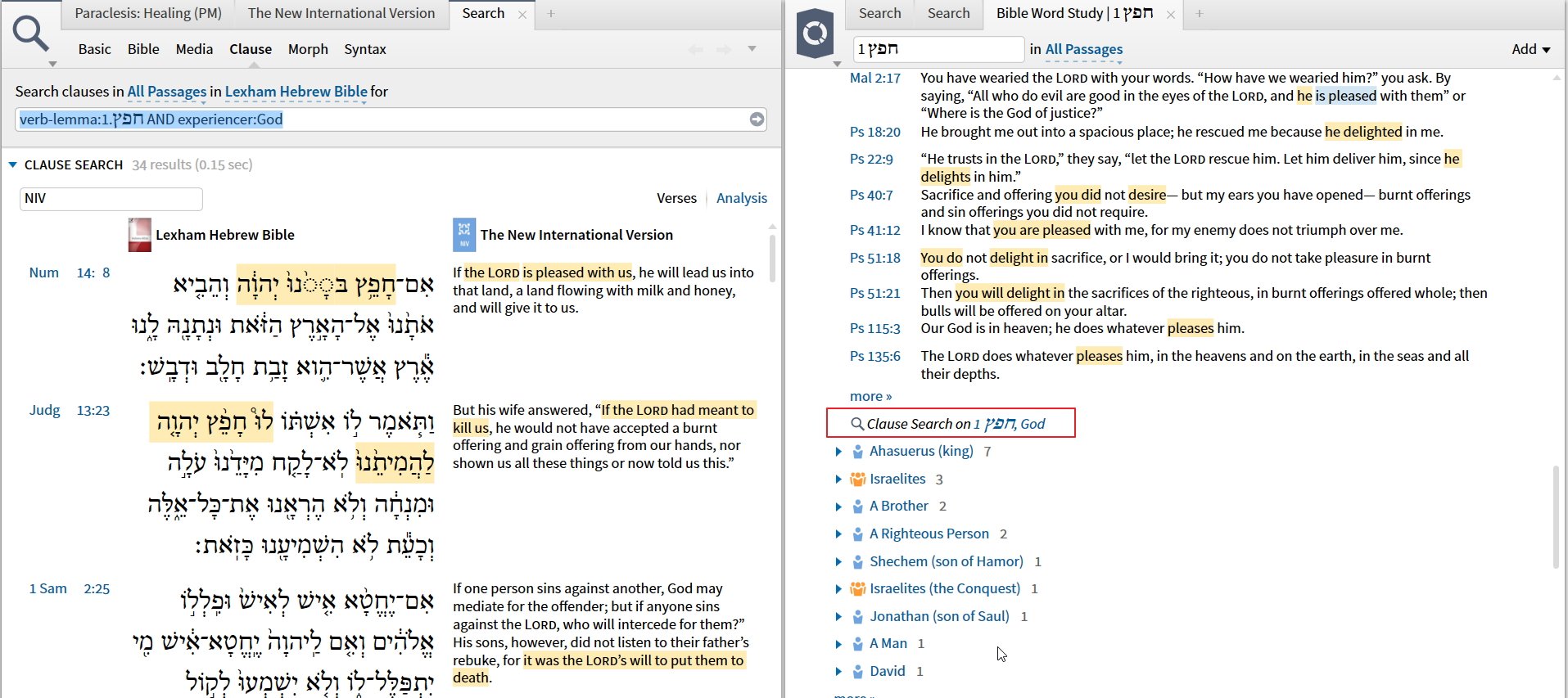Select the Clause search type
1568x698 pixels.
pyautogui.click(x=251, y=49)
